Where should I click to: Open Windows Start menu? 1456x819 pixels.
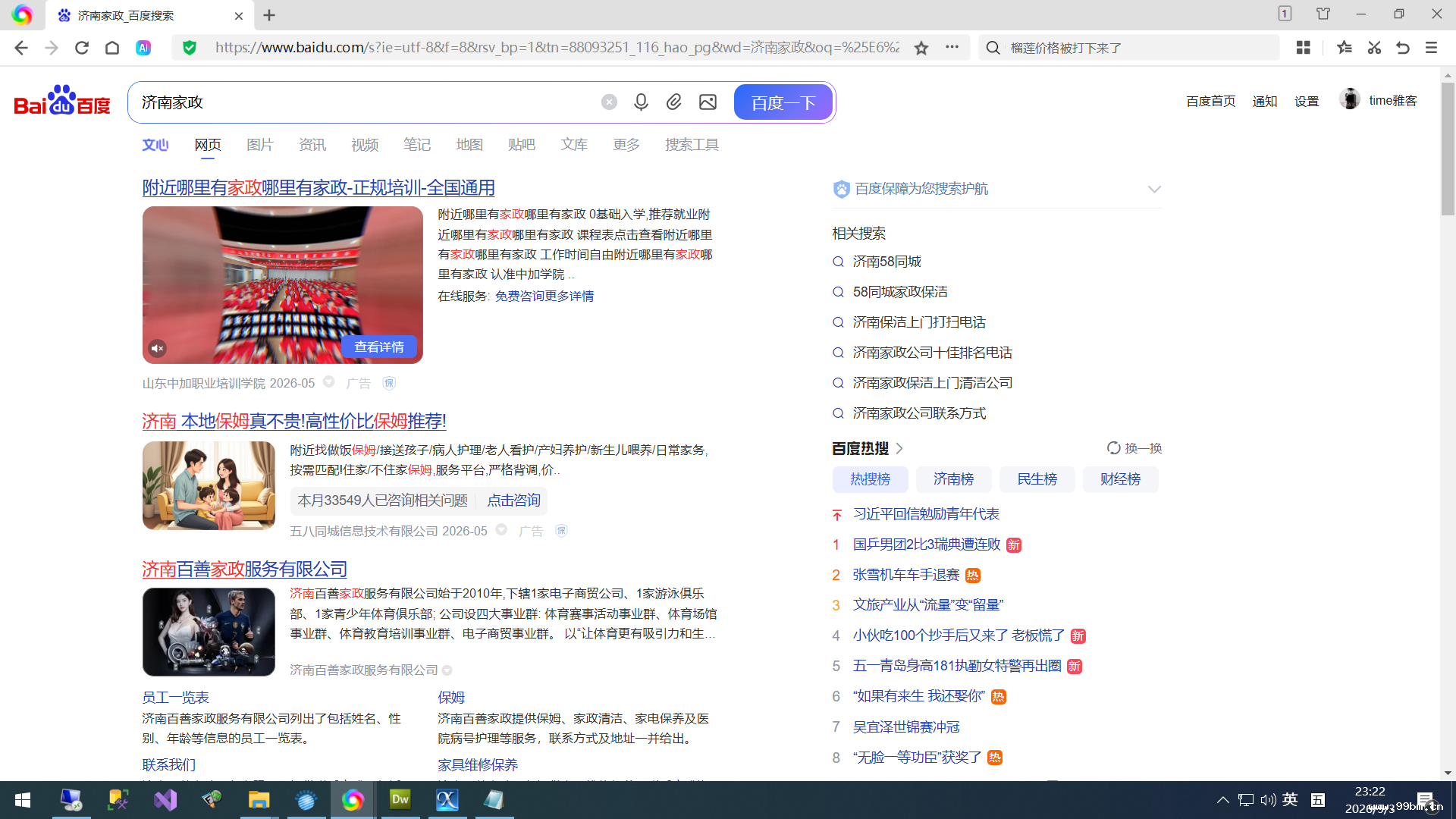coord(23,800)
